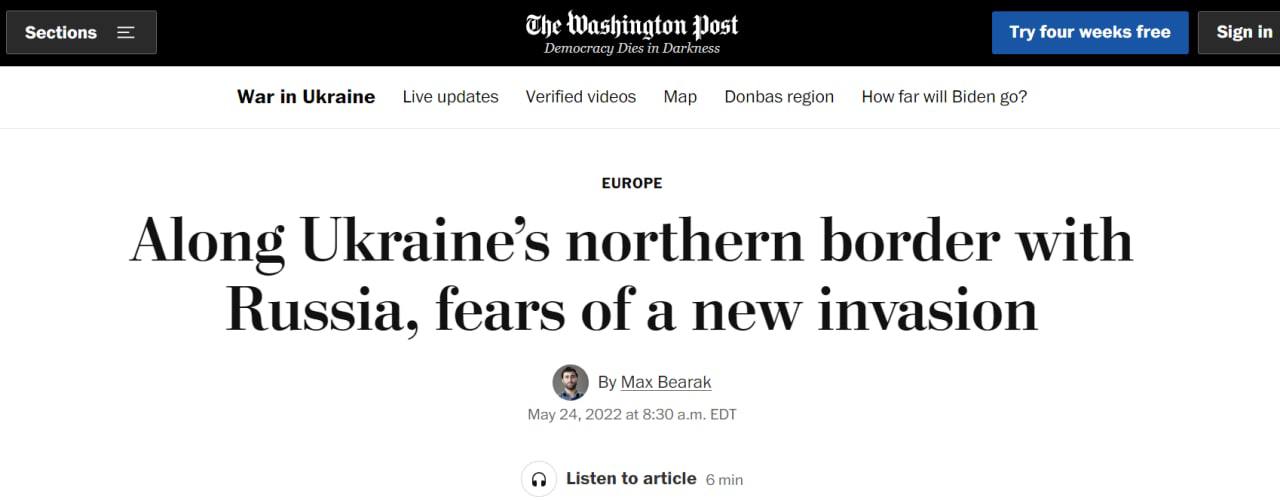Open the Donbas region link
Image resolution: width=1280 pixels, height=500 pixels.
(x=779, y=97)
